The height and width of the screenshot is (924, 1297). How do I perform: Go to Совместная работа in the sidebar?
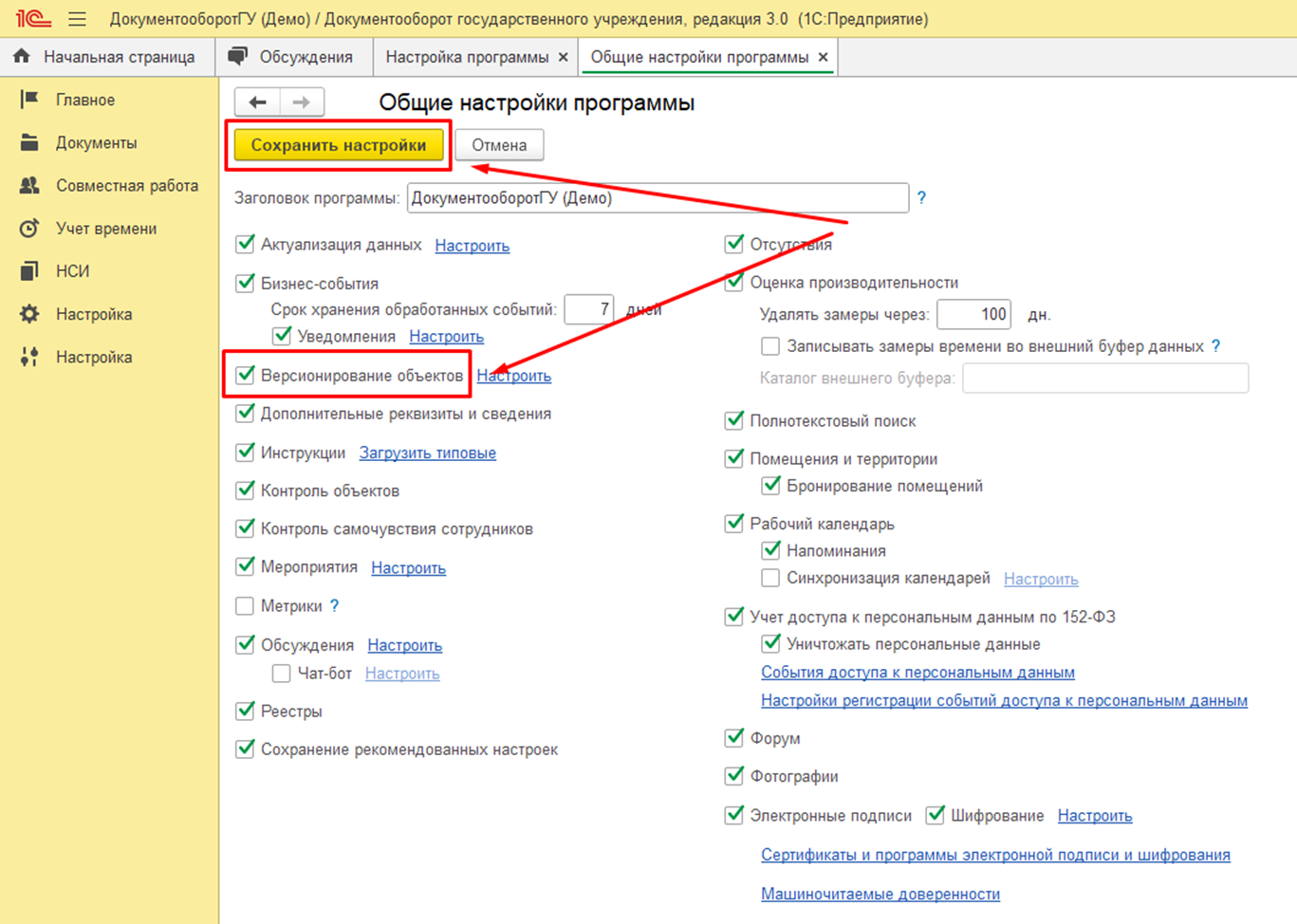pos(127,185)
